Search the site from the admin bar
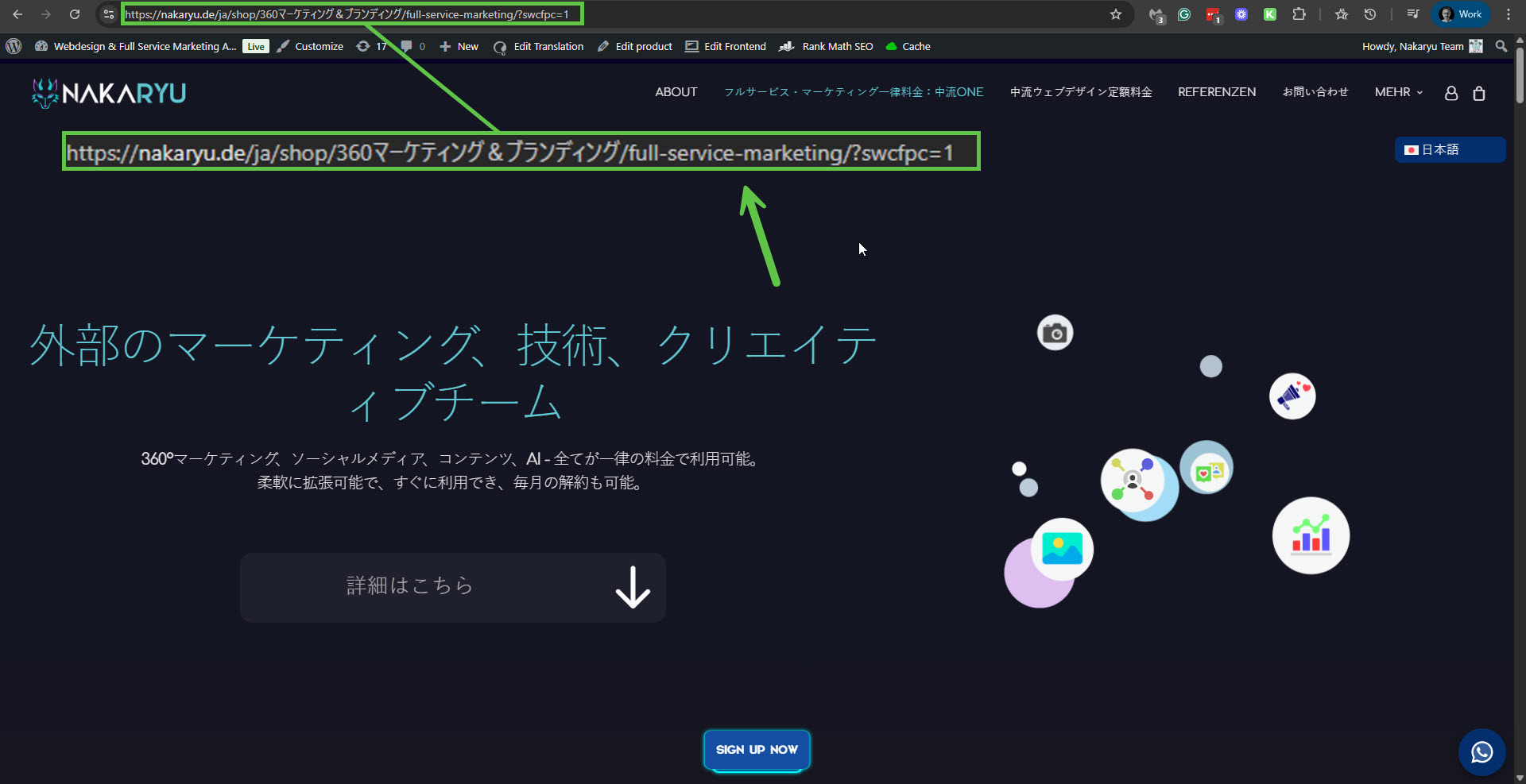Image resolution: width=1526 pixels, height=784 pixels. pyautogui.click(x=1501, y=46)
